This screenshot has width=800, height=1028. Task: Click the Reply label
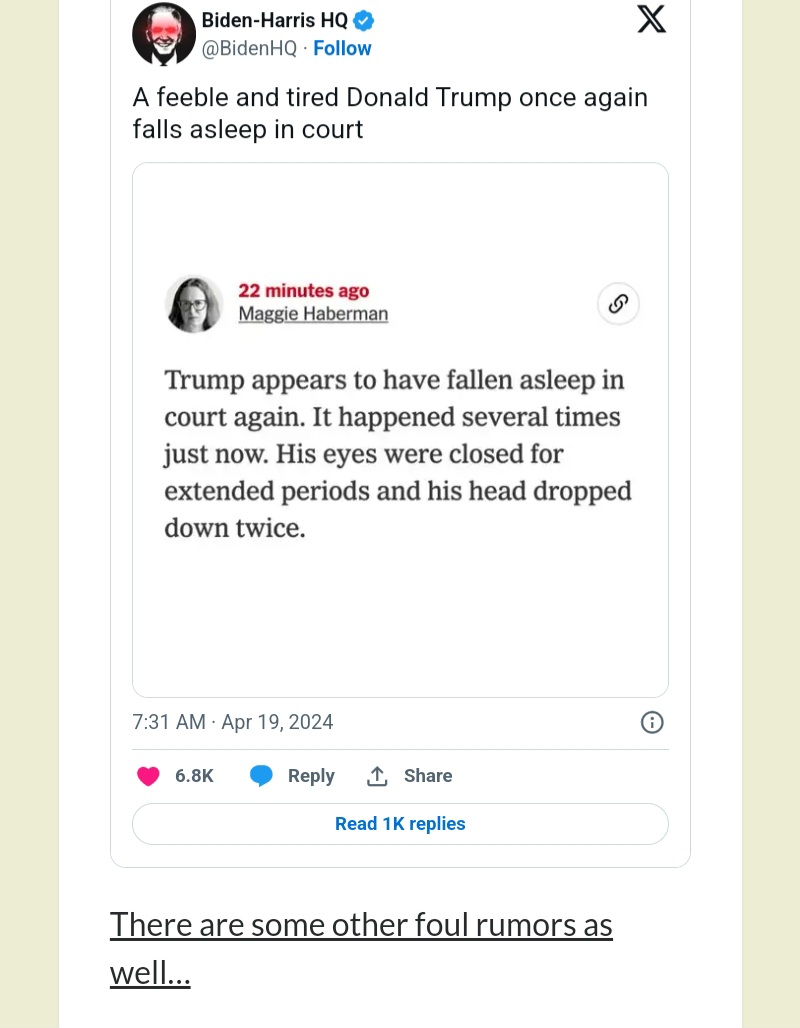coord(311,776)
